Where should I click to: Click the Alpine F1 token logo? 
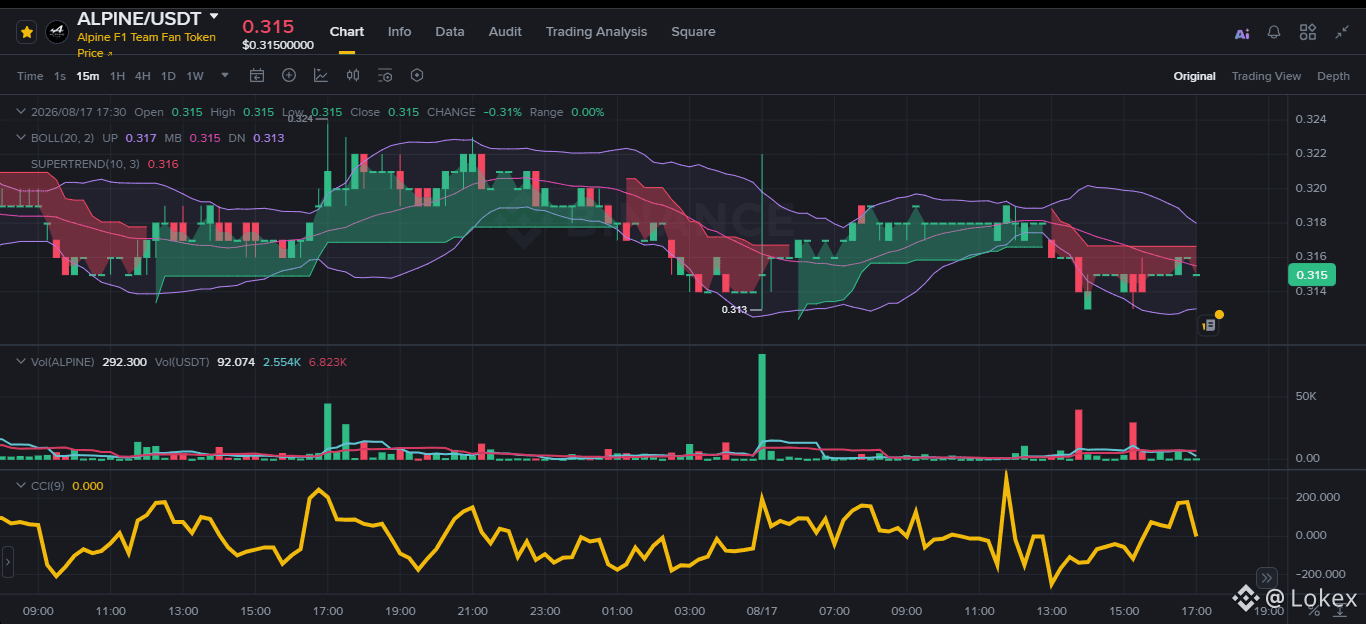click(x=57, y=32)
